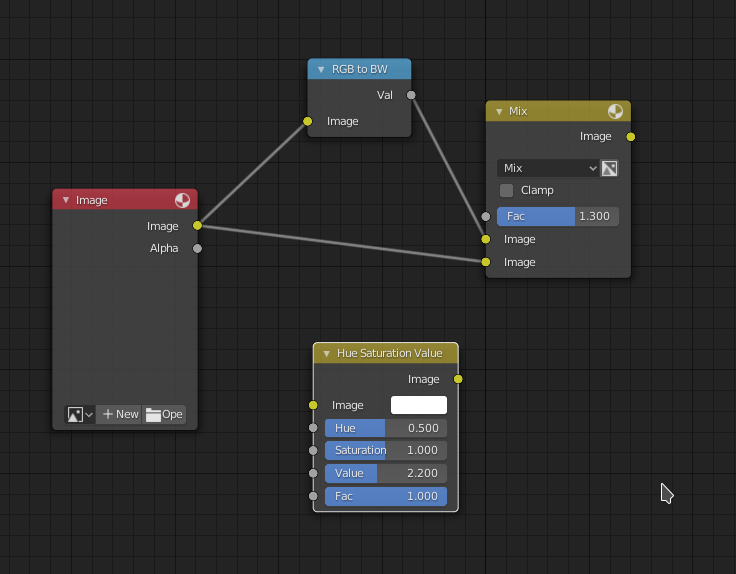Click the Val output socket on RGB to BW
This screenshot has height=574, width=736.
[x=411, y=95]
